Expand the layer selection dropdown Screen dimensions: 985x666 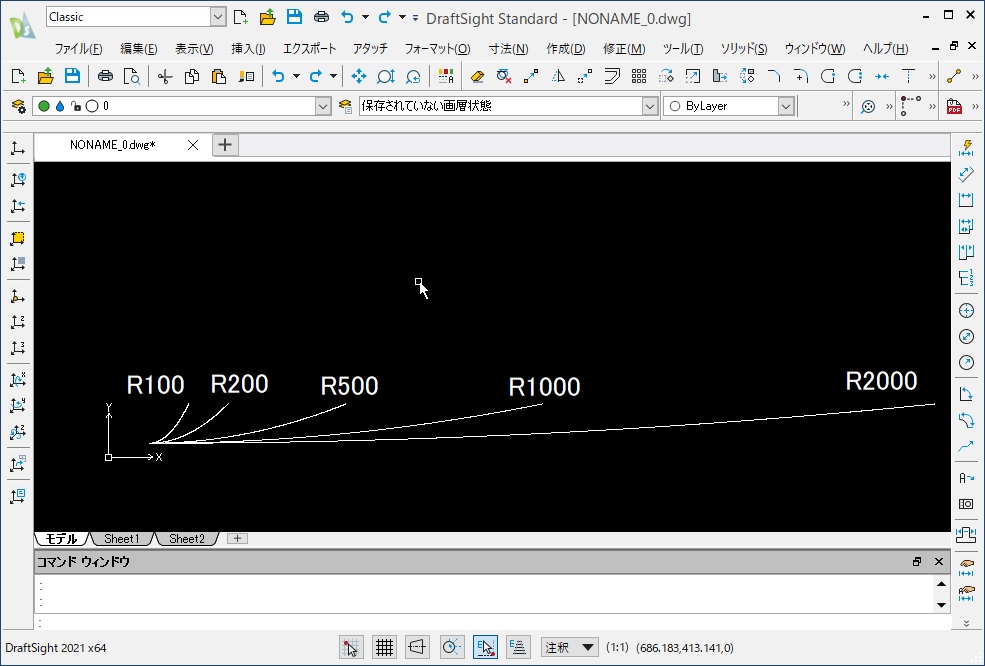(323, 106)
